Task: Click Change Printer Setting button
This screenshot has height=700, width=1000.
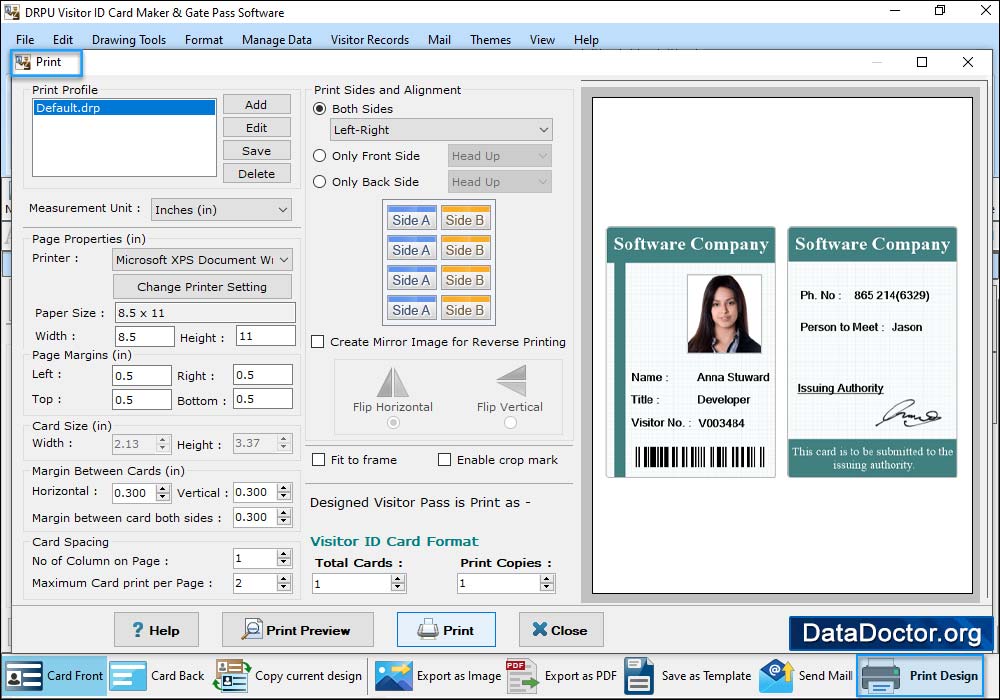Action: pyautogui.click(x=202, y=287)
